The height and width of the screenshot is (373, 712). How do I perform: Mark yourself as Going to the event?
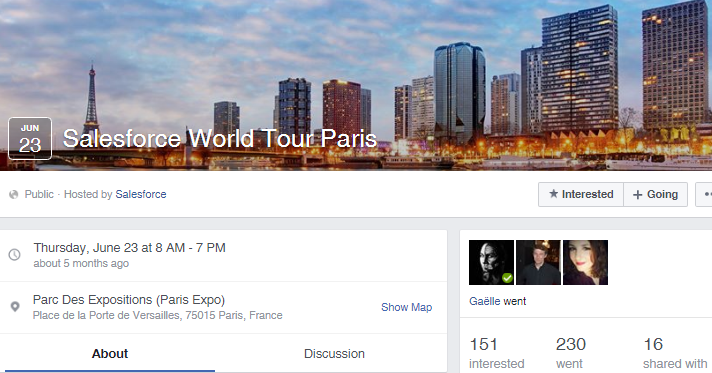(656, 194)
